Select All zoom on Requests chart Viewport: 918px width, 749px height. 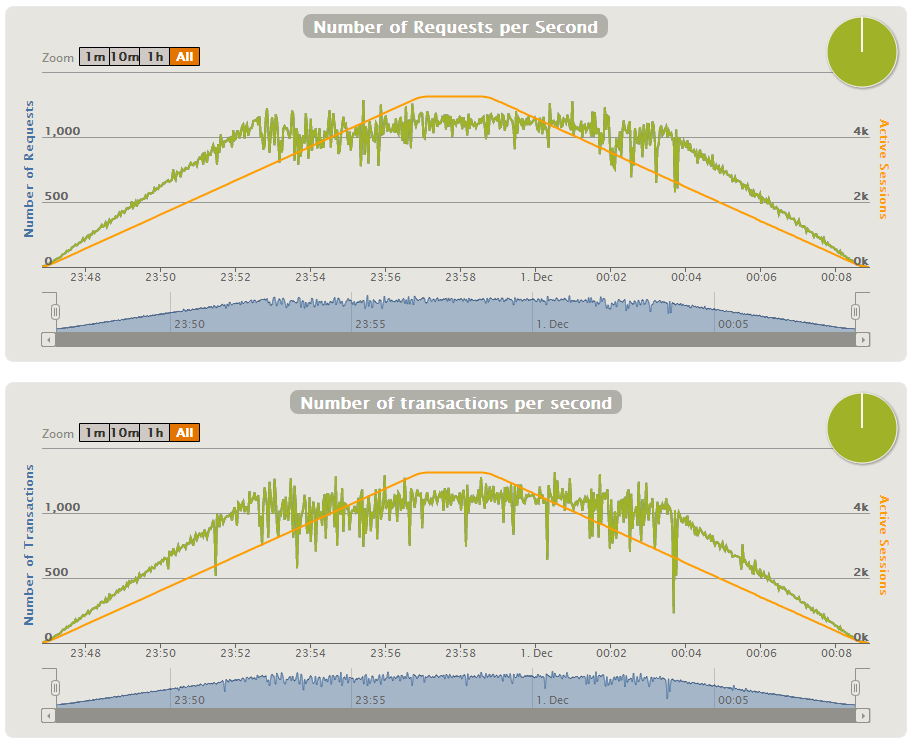(x=185, y=57)
